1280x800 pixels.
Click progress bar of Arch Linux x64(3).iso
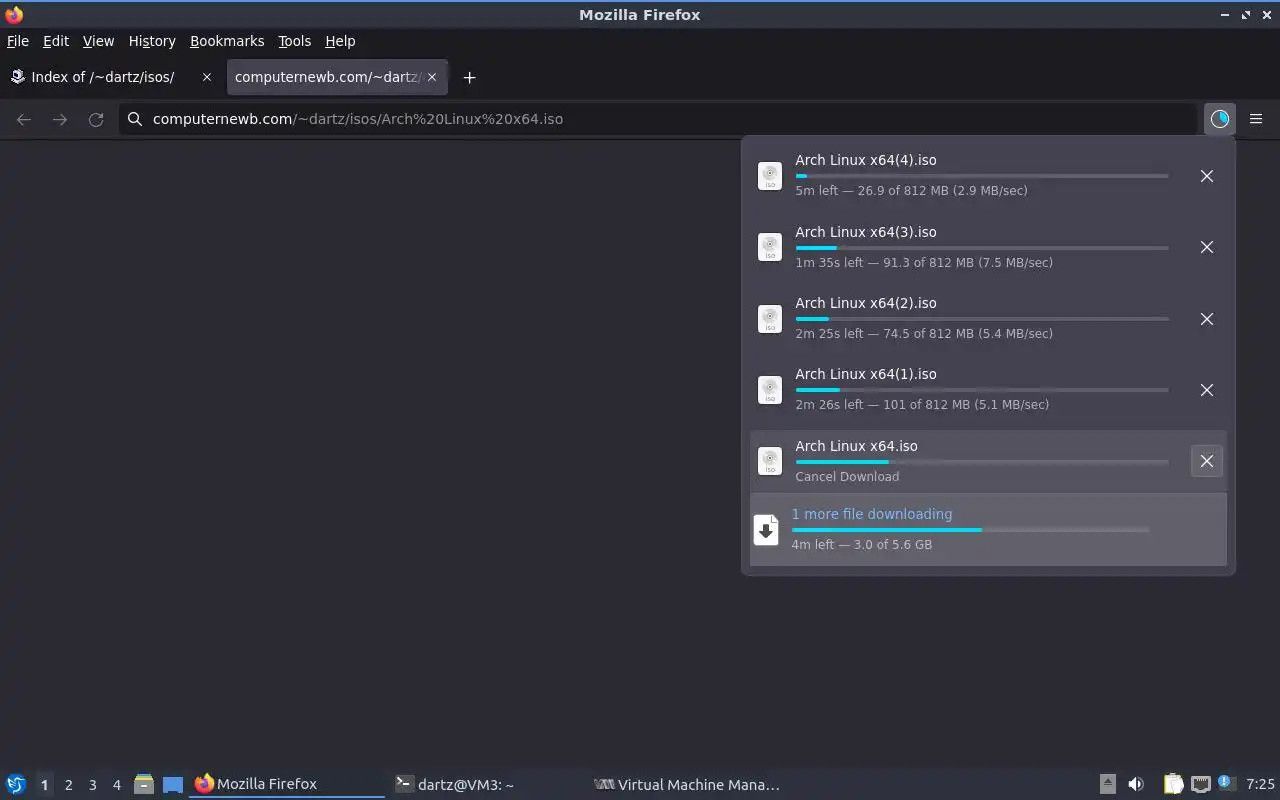[981, 247]
